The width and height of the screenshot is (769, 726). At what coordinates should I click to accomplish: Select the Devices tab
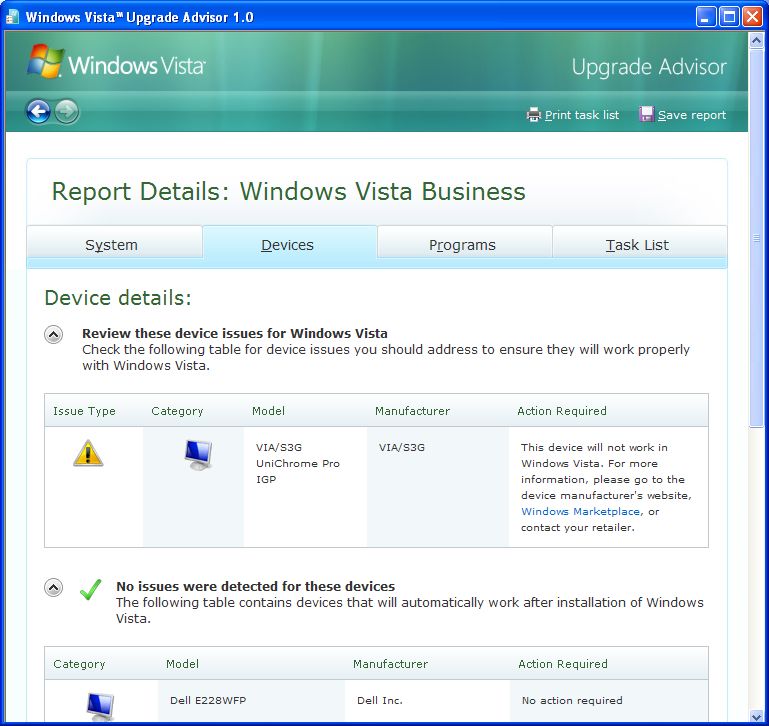click(289, 244)
